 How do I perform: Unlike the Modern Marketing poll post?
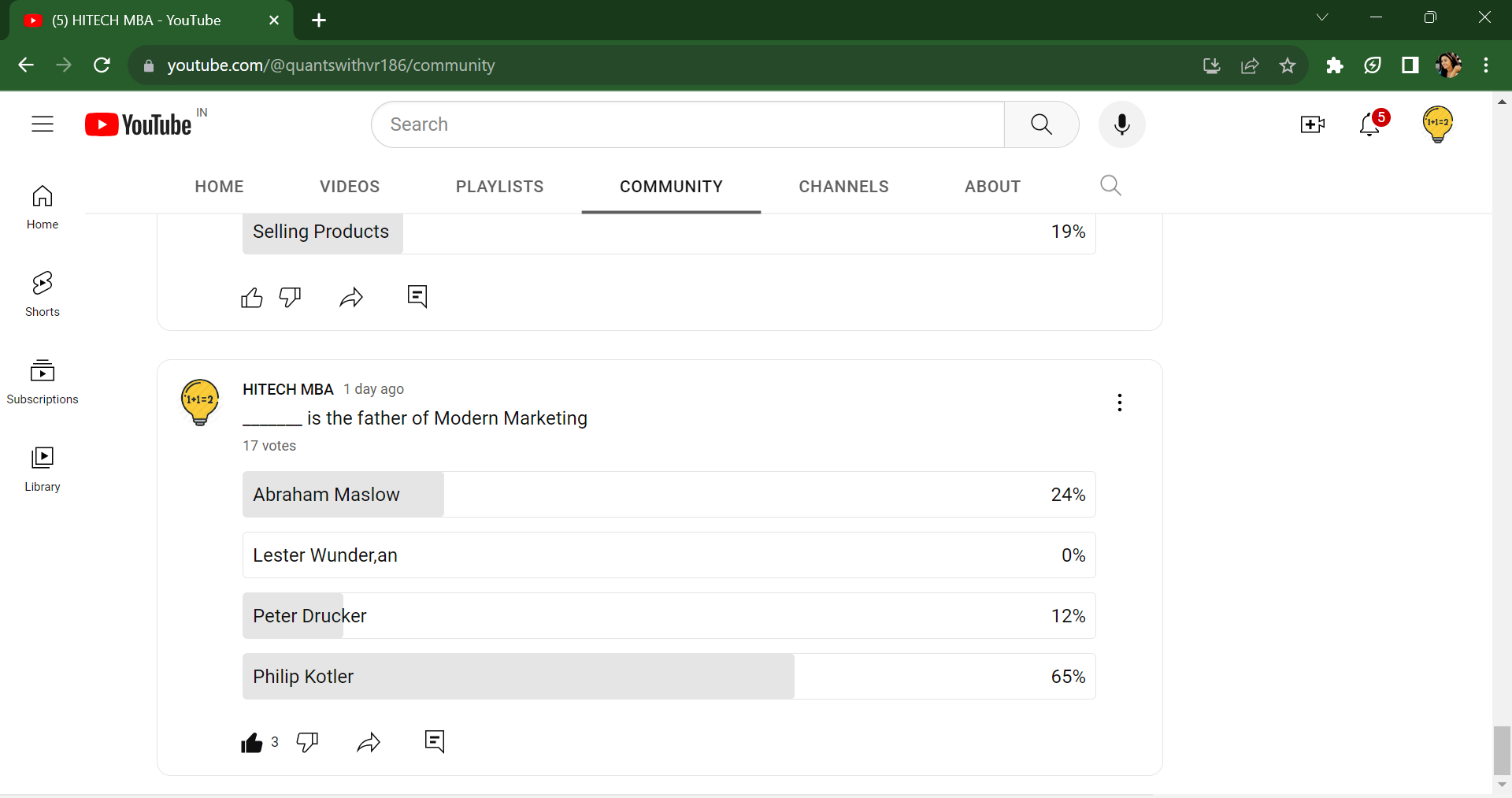coord(252,742)
